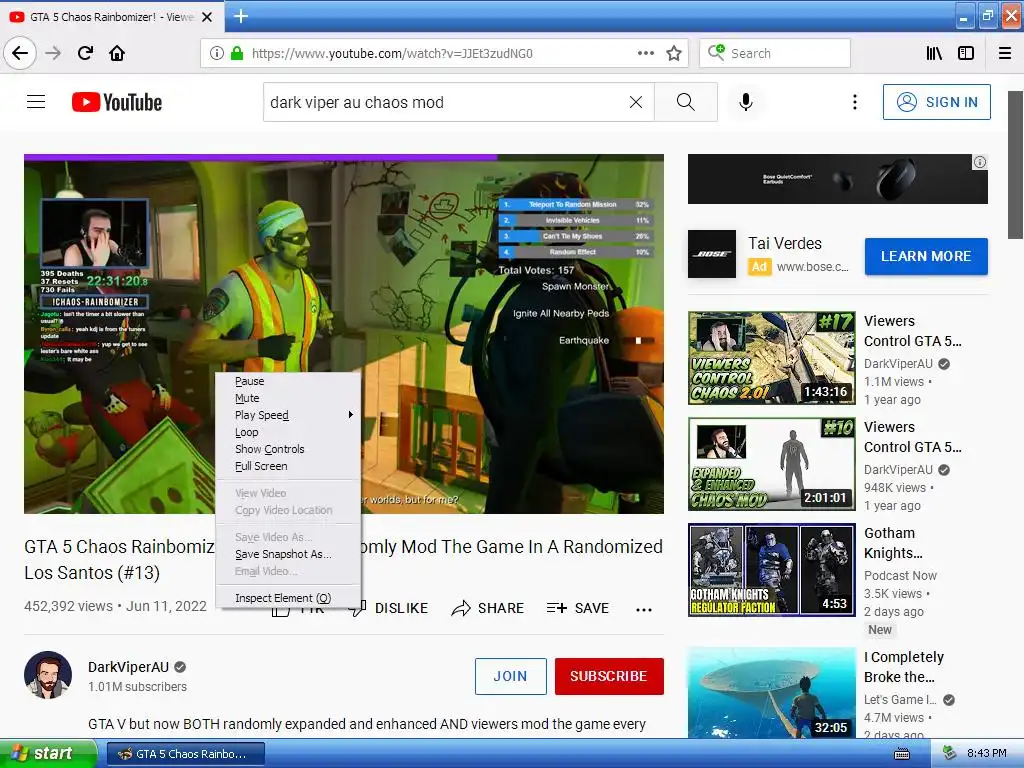Open the browser home page
The width and height of the screenshot is (1024, 768).
pos(117,53)
